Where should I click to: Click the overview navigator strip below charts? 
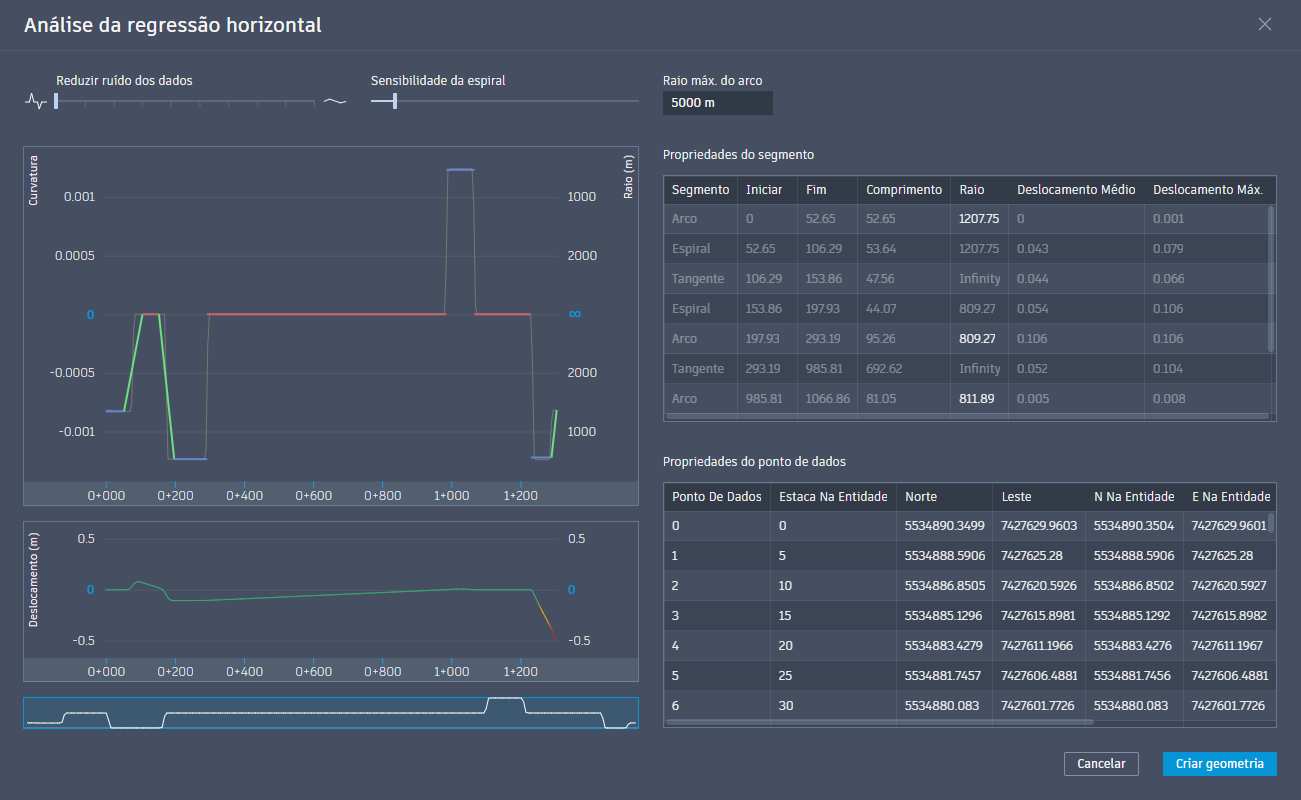[331, 713]
